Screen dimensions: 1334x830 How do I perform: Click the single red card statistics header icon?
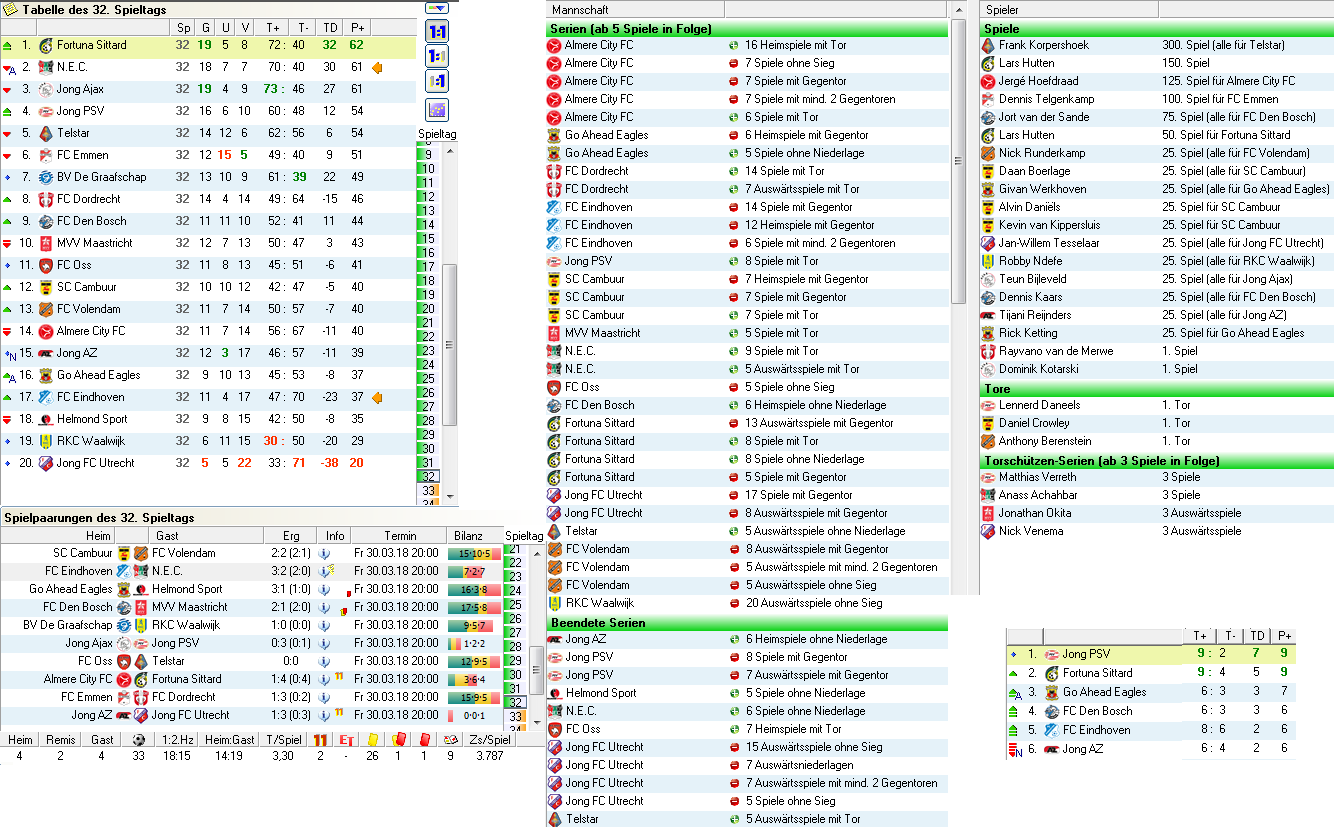(x=424, y=740)
